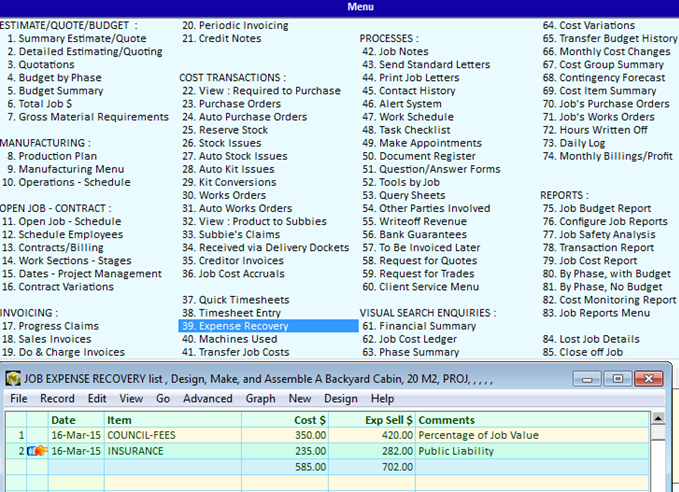
Task: Open 8. Production Plan
Action: (x=52, y=156)
